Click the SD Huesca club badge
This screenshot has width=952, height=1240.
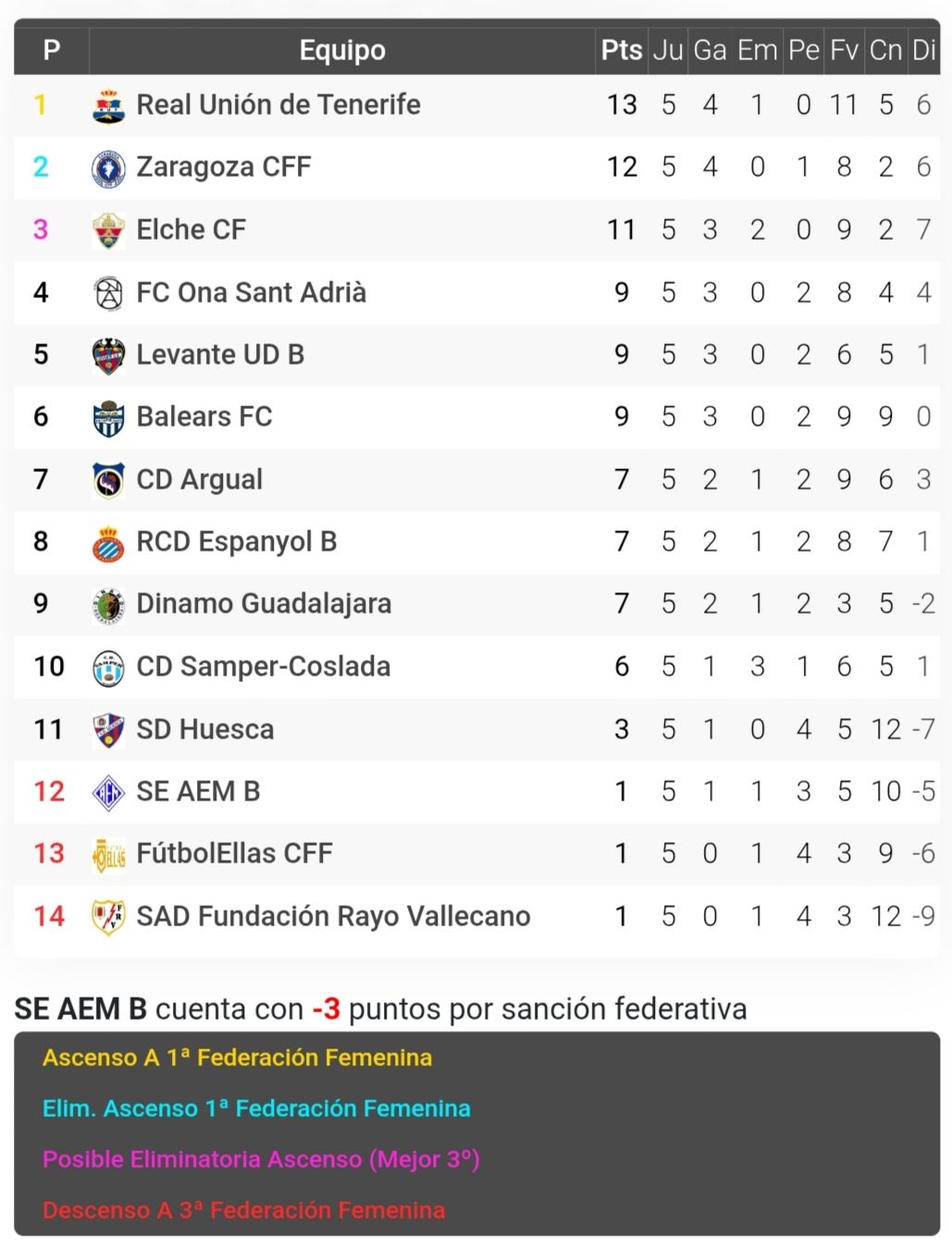click(x=109, y=730)
